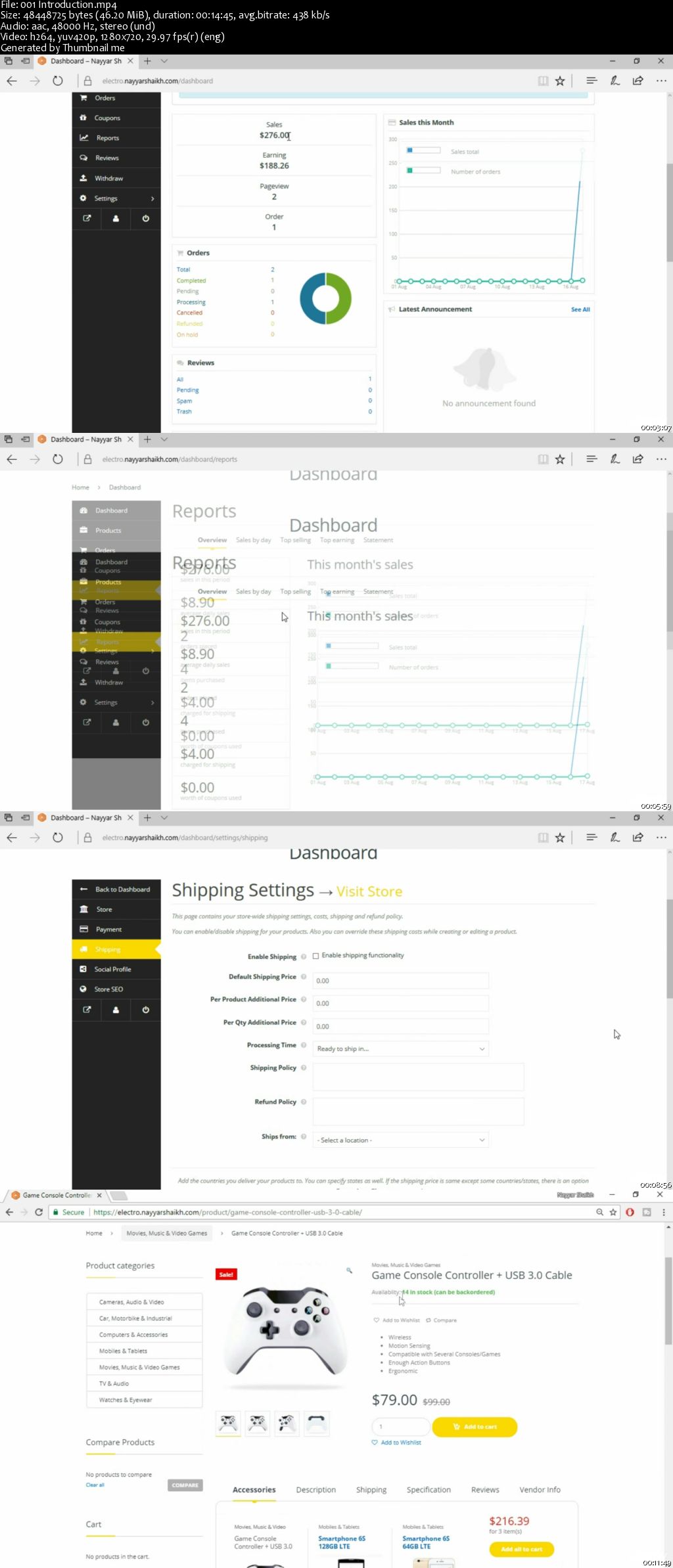The image size is (673, 1568).
Task: Click the Reviews sidebar icon
Action: pos(83,158)
